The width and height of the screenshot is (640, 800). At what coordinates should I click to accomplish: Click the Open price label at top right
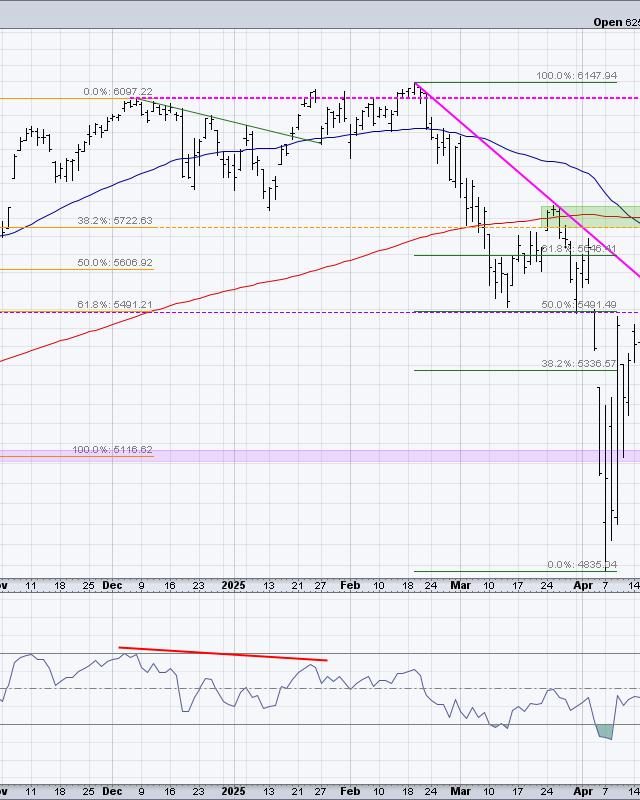tap(615, 21)
